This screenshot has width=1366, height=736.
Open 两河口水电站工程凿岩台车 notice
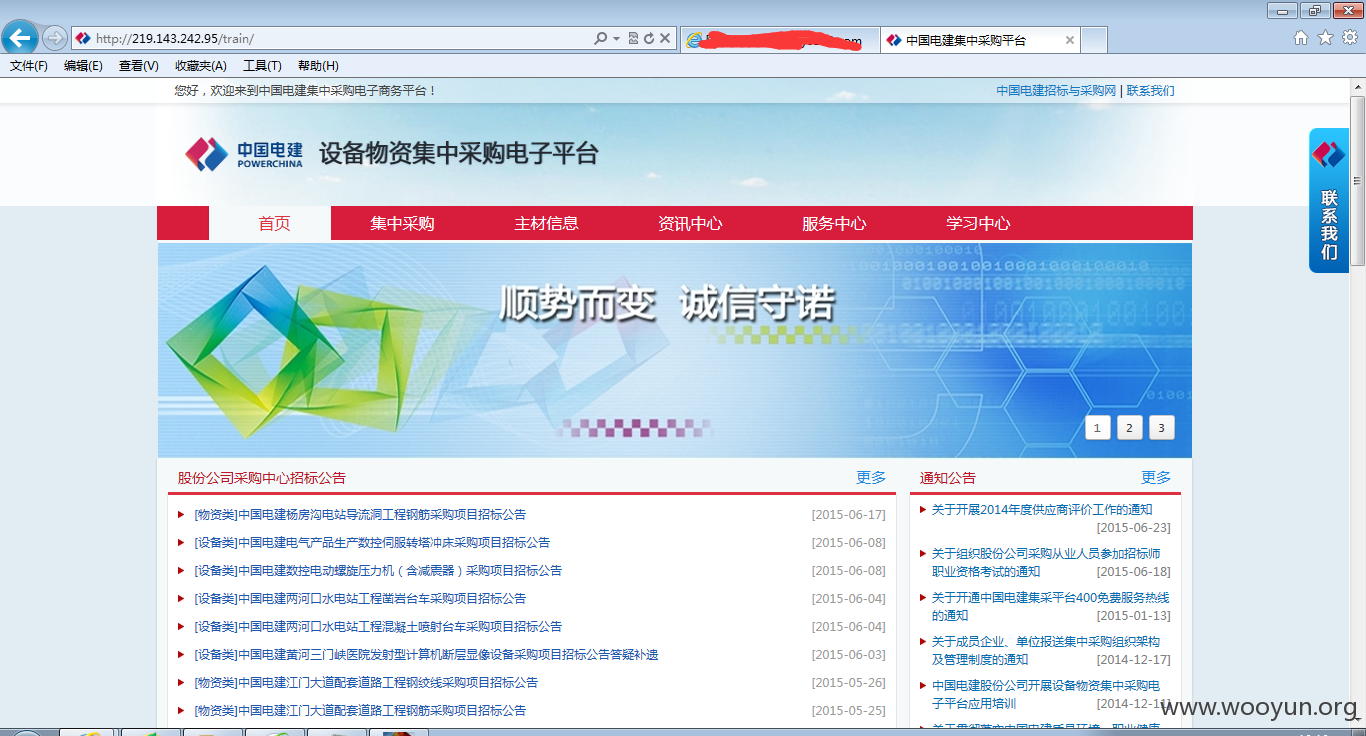click(x=360, y=599)
